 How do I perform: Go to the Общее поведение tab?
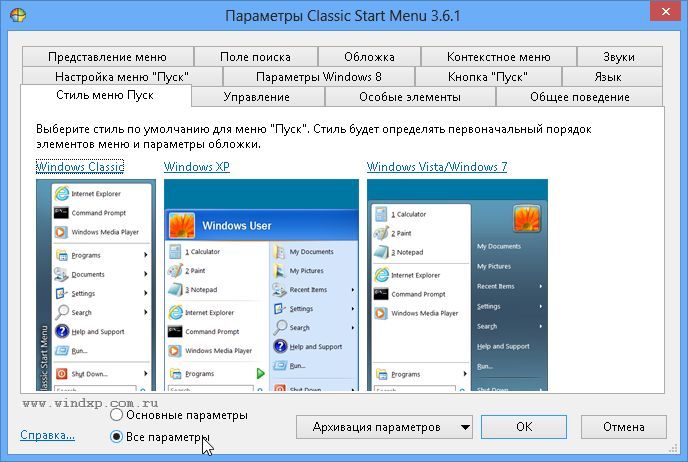(x=580, y=97)
